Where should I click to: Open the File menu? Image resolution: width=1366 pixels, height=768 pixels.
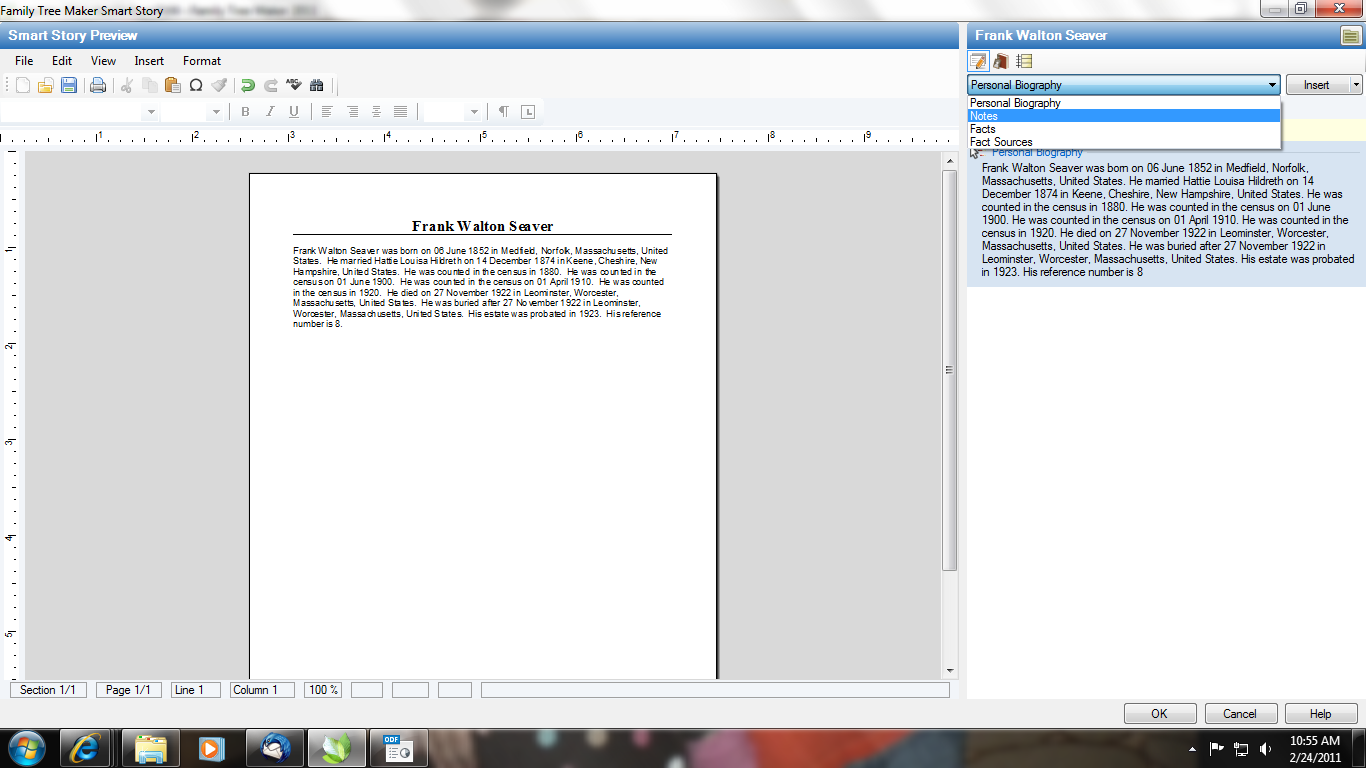tap(24, 61)
